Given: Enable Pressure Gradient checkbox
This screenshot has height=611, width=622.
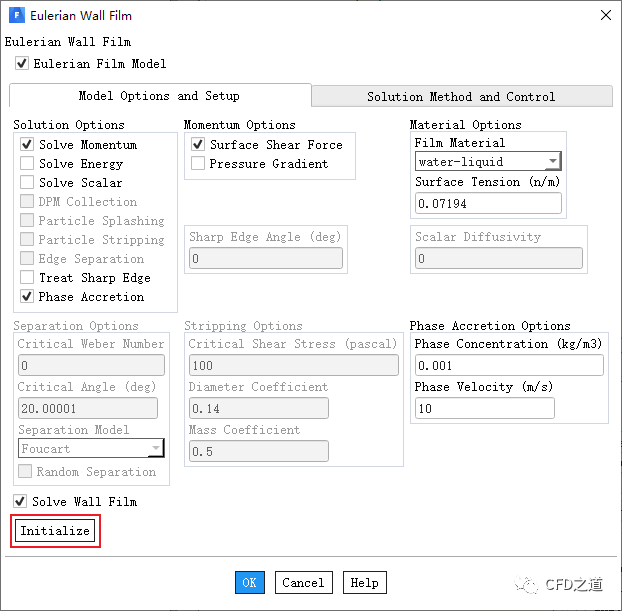Looking at the screenshot, I should pos(198,163).
